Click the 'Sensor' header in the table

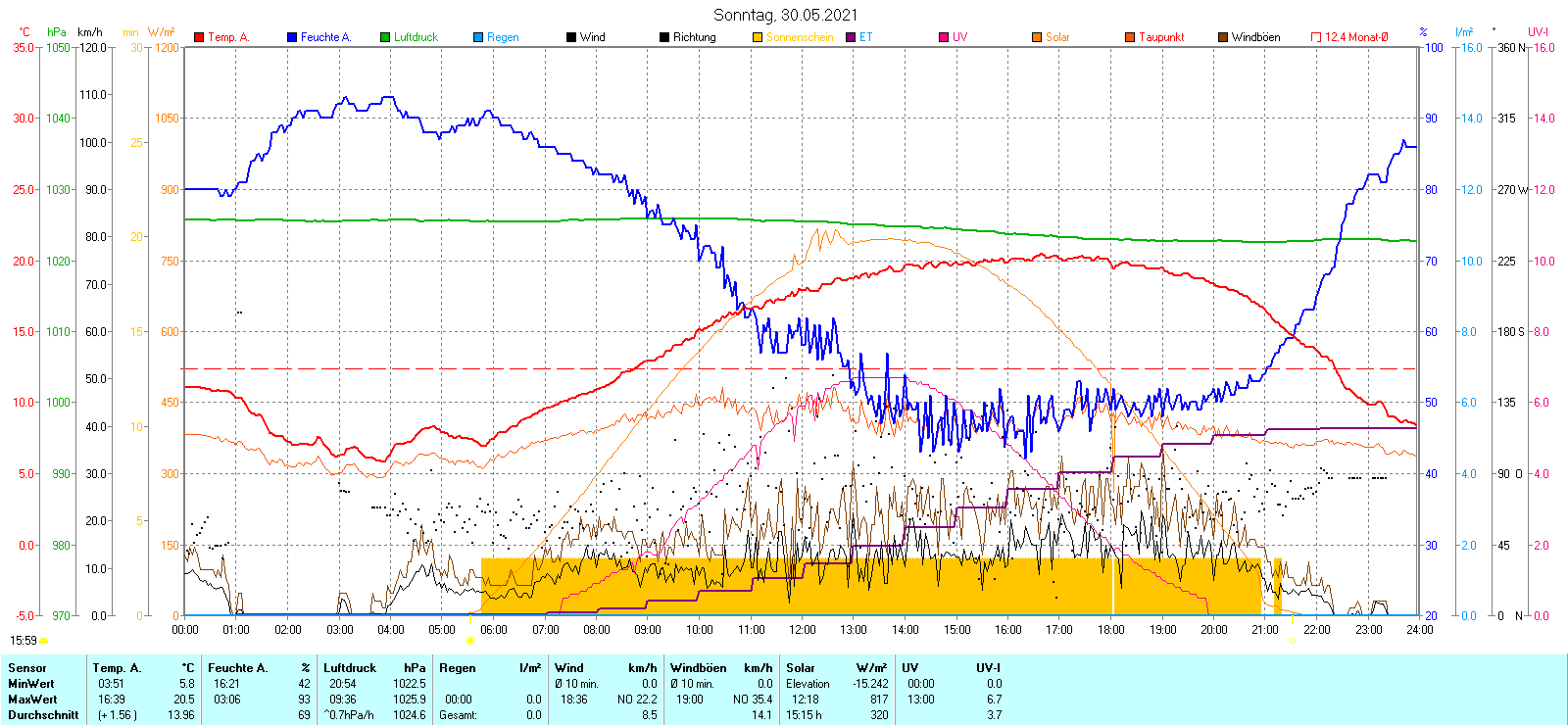click(x=27, y=668)
